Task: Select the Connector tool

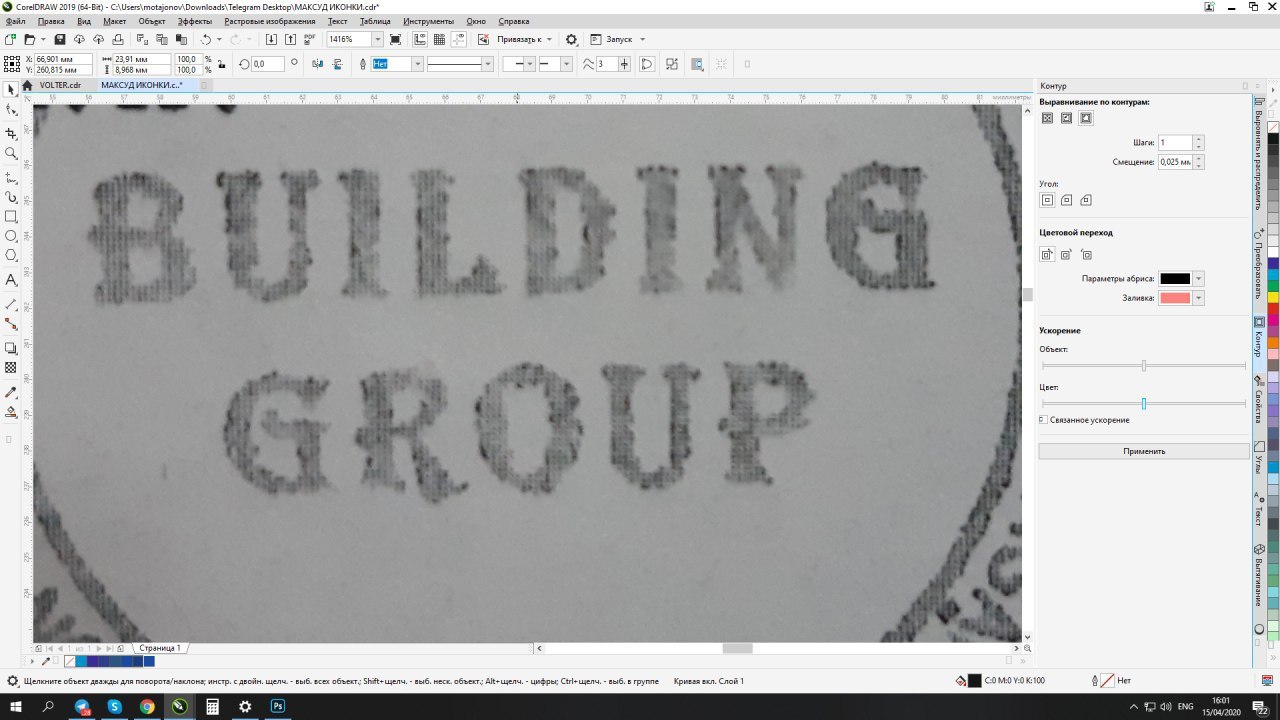Action: tap(11, 324)
